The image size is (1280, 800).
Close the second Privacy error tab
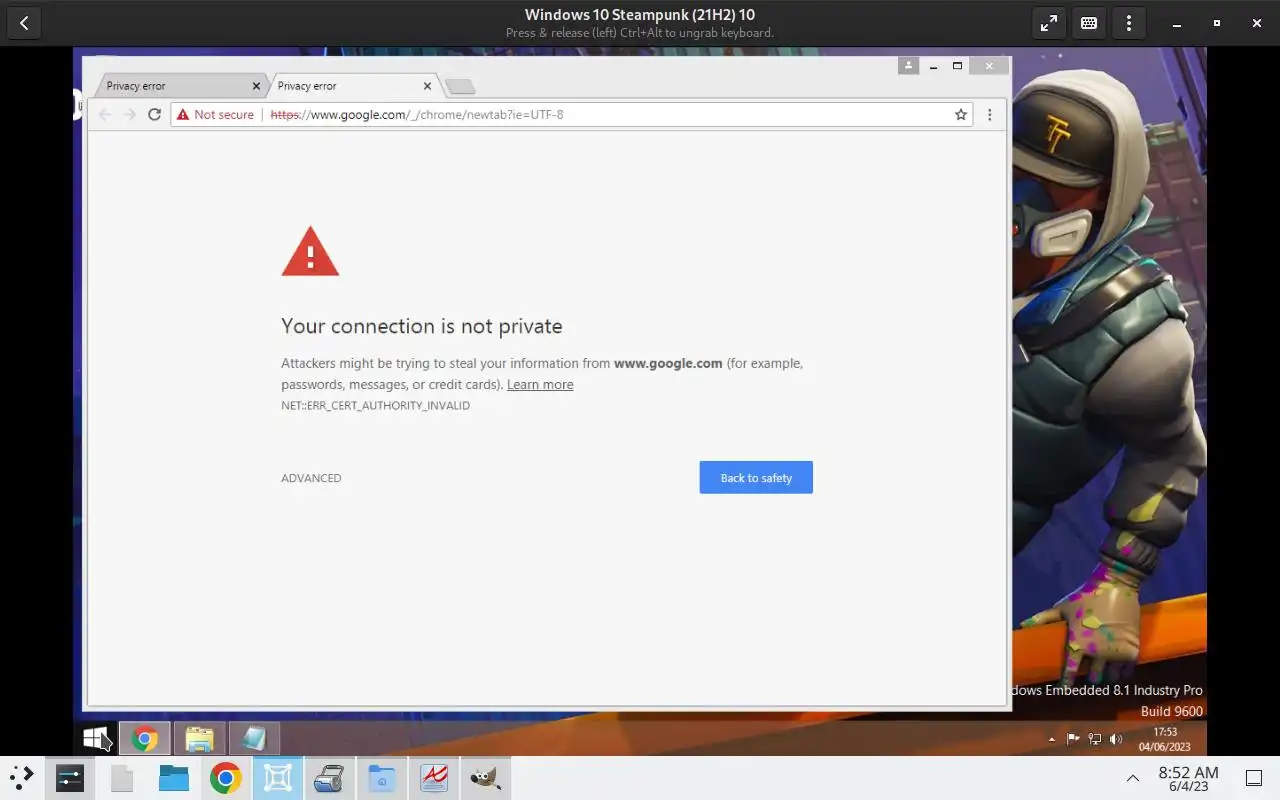[428, 86]
